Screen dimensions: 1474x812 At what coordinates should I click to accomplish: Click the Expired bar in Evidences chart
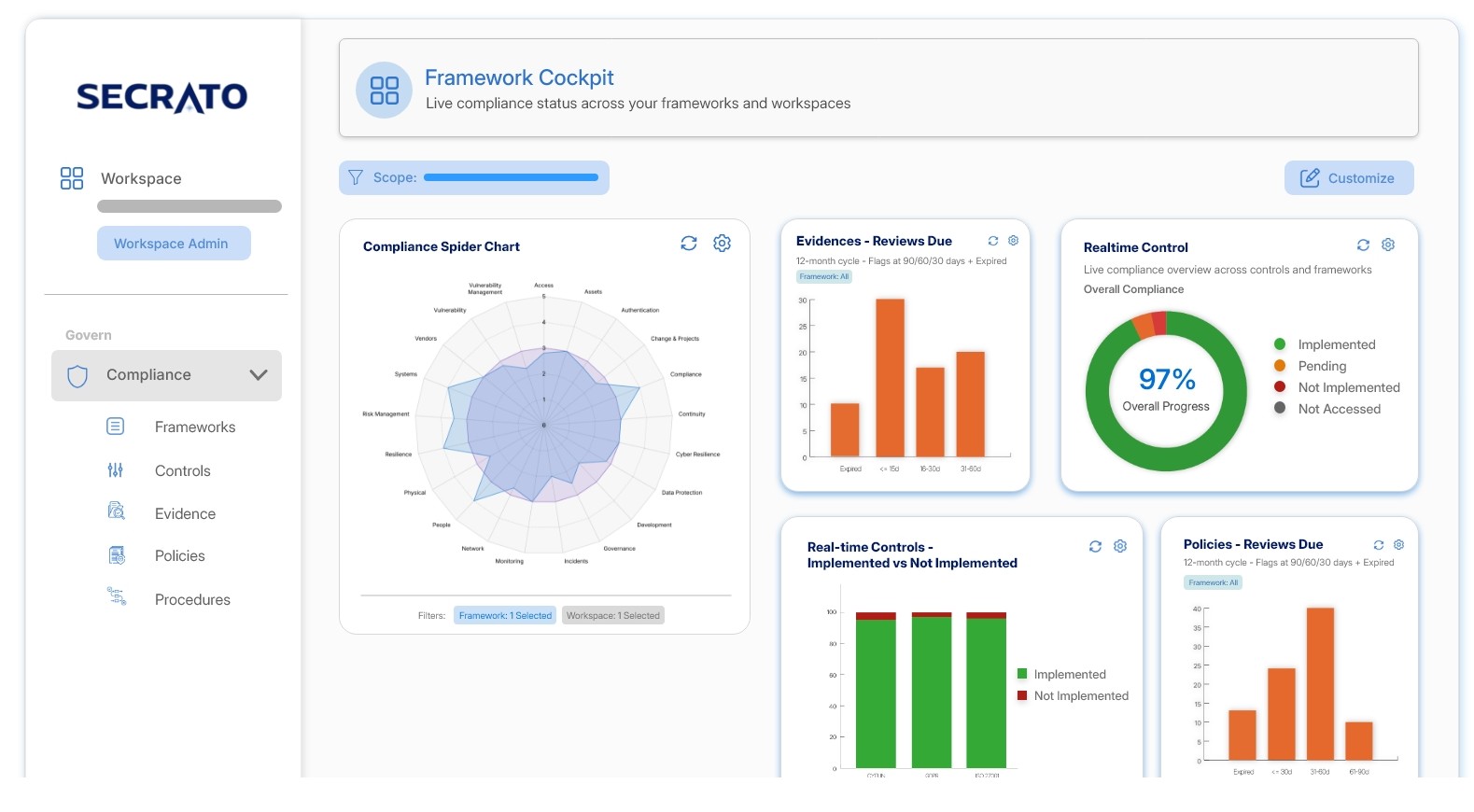[845, 429]
